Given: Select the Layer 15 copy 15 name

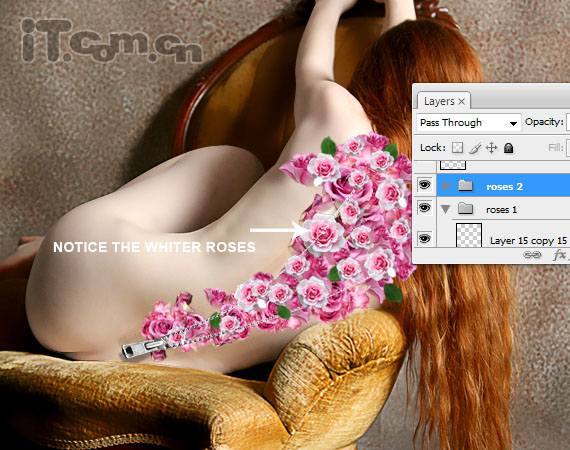Looking at the screenshot, I should click(x=528, y=241).
